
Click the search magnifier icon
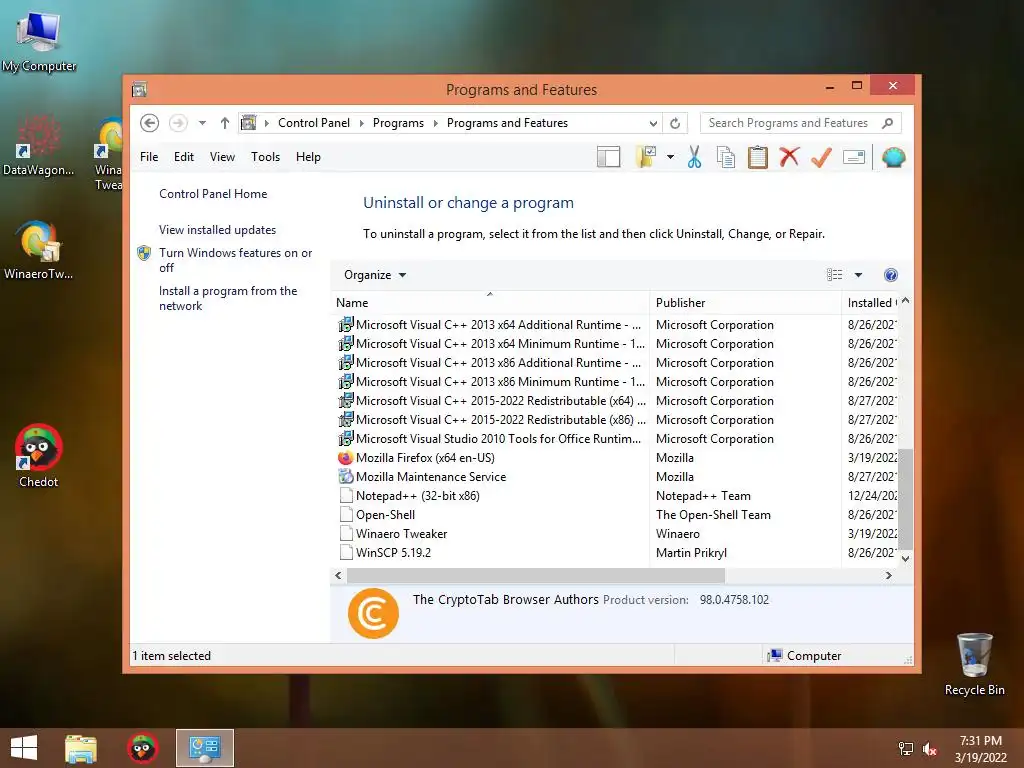888,123
